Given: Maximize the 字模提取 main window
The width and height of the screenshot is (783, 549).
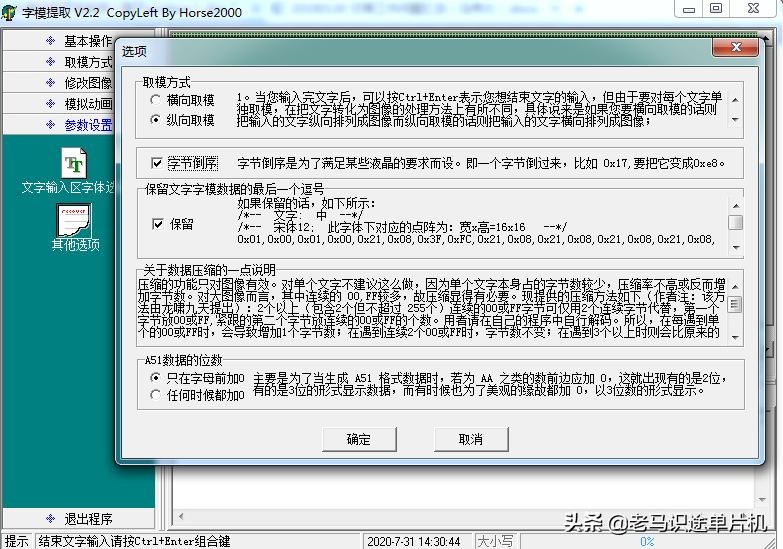Looking at the screenshot, I should 717,8.
